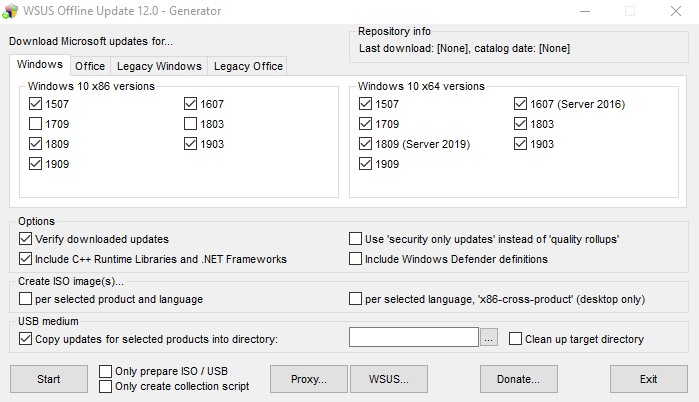699x402 pixels.
Task: Enable Windows 10 x86 version 1803
Action: (x=190, y=123)
